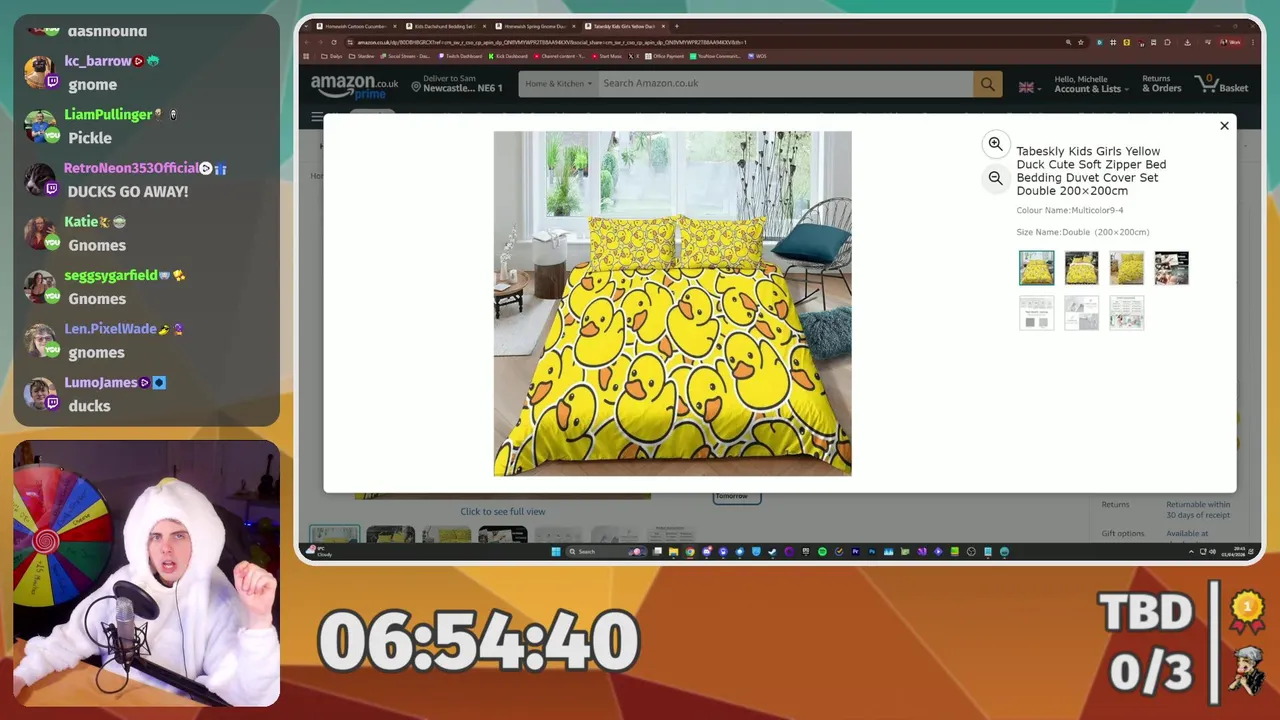Open the Dailys bookmarks folder
Image resolution: width=1280 pixels, height=720 pixels.
click(332, 56)
